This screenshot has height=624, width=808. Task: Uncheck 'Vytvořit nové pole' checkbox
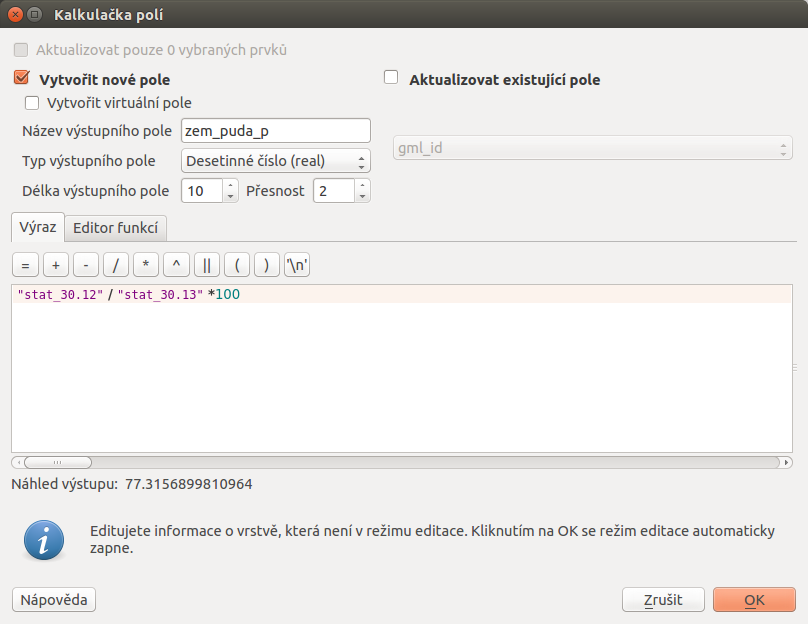[x=22, y=78]
